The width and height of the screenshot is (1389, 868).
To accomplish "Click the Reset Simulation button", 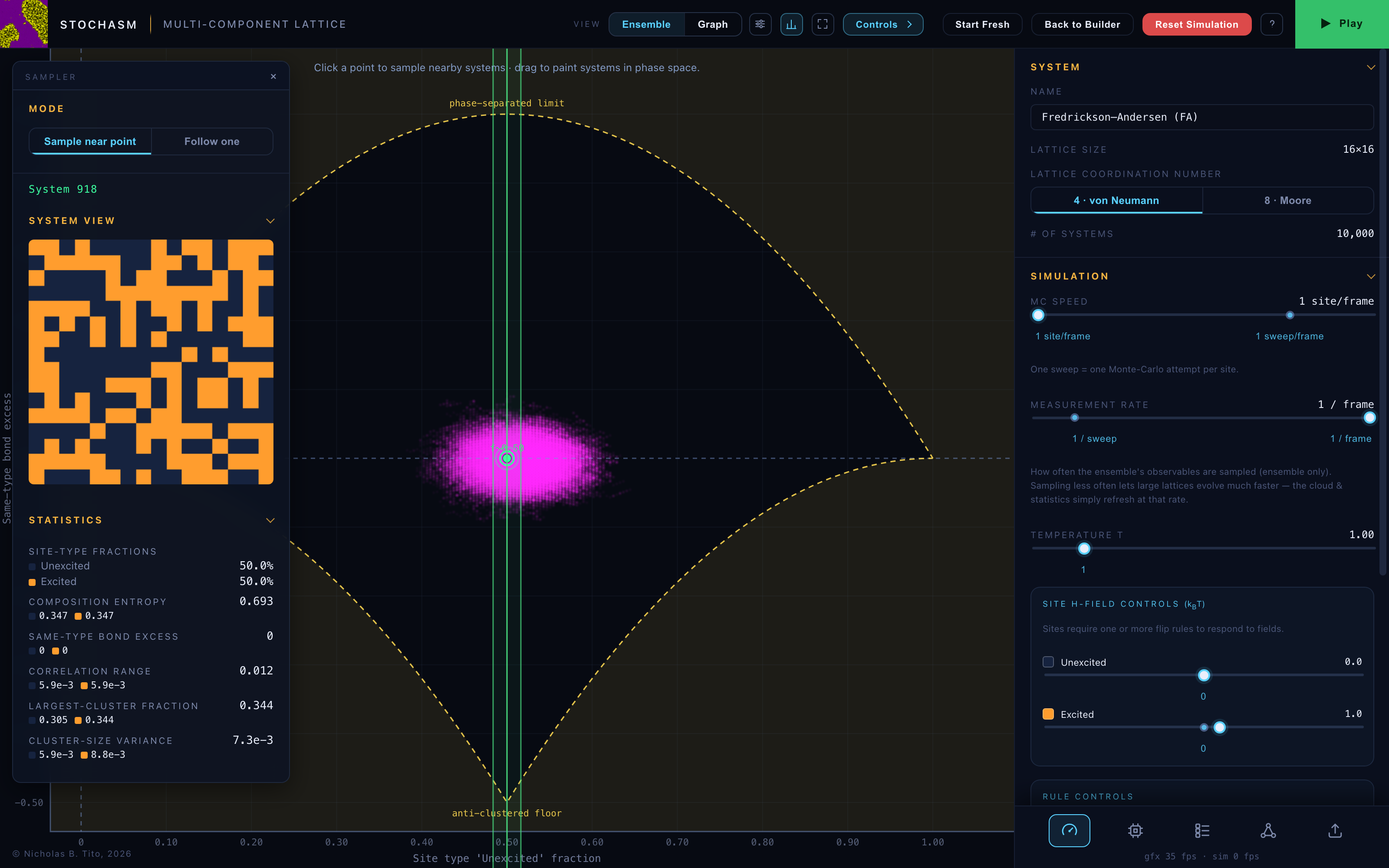I will click(x=1196, y=24).
